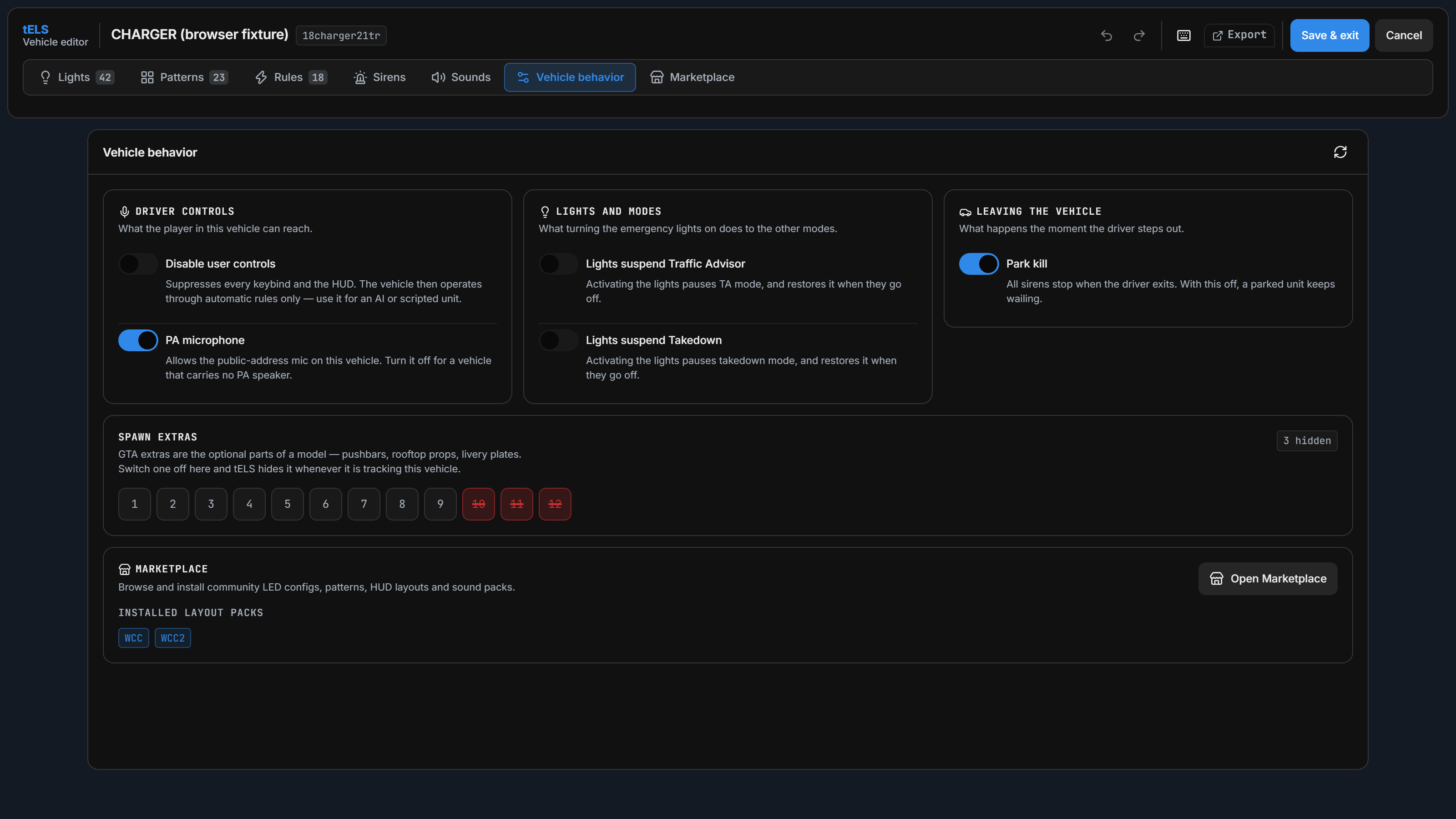Click the CHARGER (browser fixture) title

click(x=200, y=35)
